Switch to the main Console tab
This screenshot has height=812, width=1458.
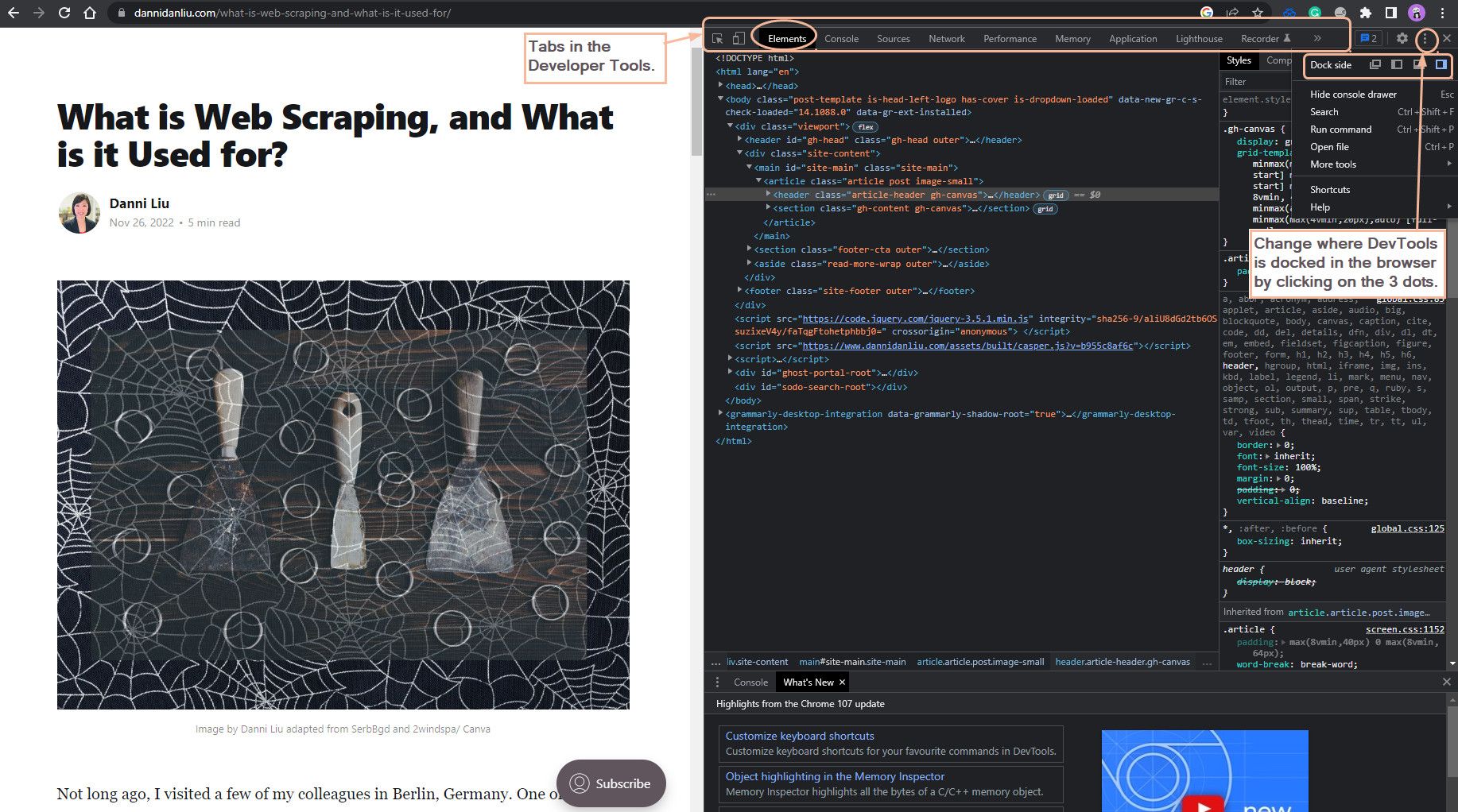[x=841, y=38]
